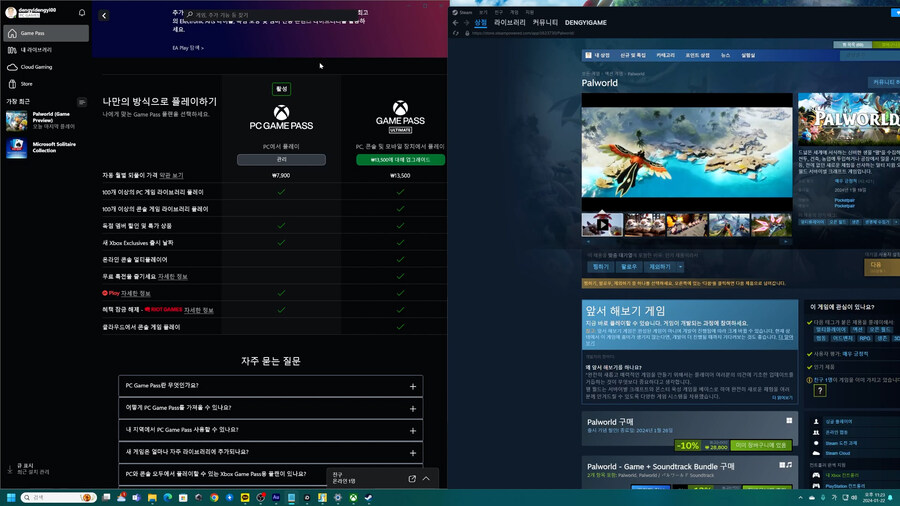
Task: Click 다음 queue button on Steam page
Action: (881, 267)
